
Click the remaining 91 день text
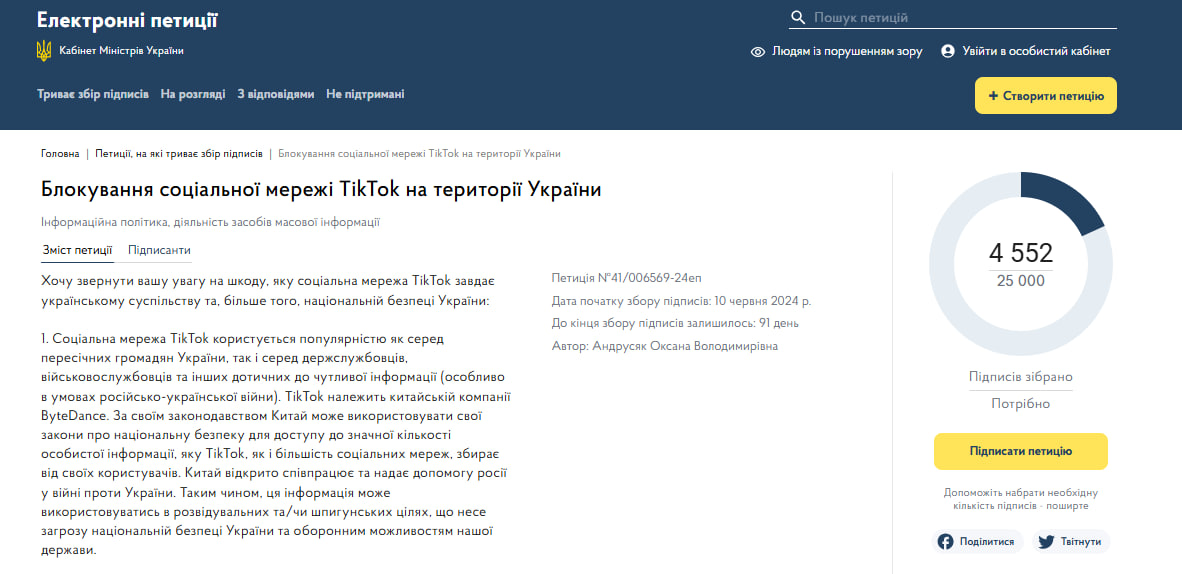[x=778, y=324]
